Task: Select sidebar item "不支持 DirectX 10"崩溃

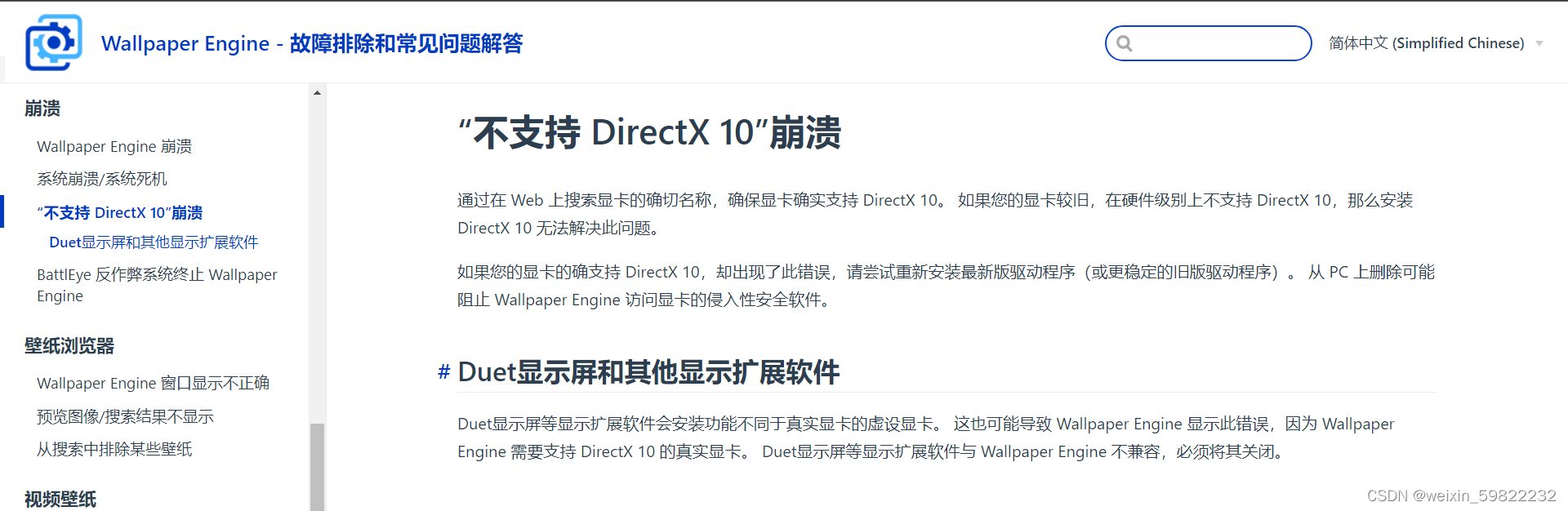Action: click(120, 212)
